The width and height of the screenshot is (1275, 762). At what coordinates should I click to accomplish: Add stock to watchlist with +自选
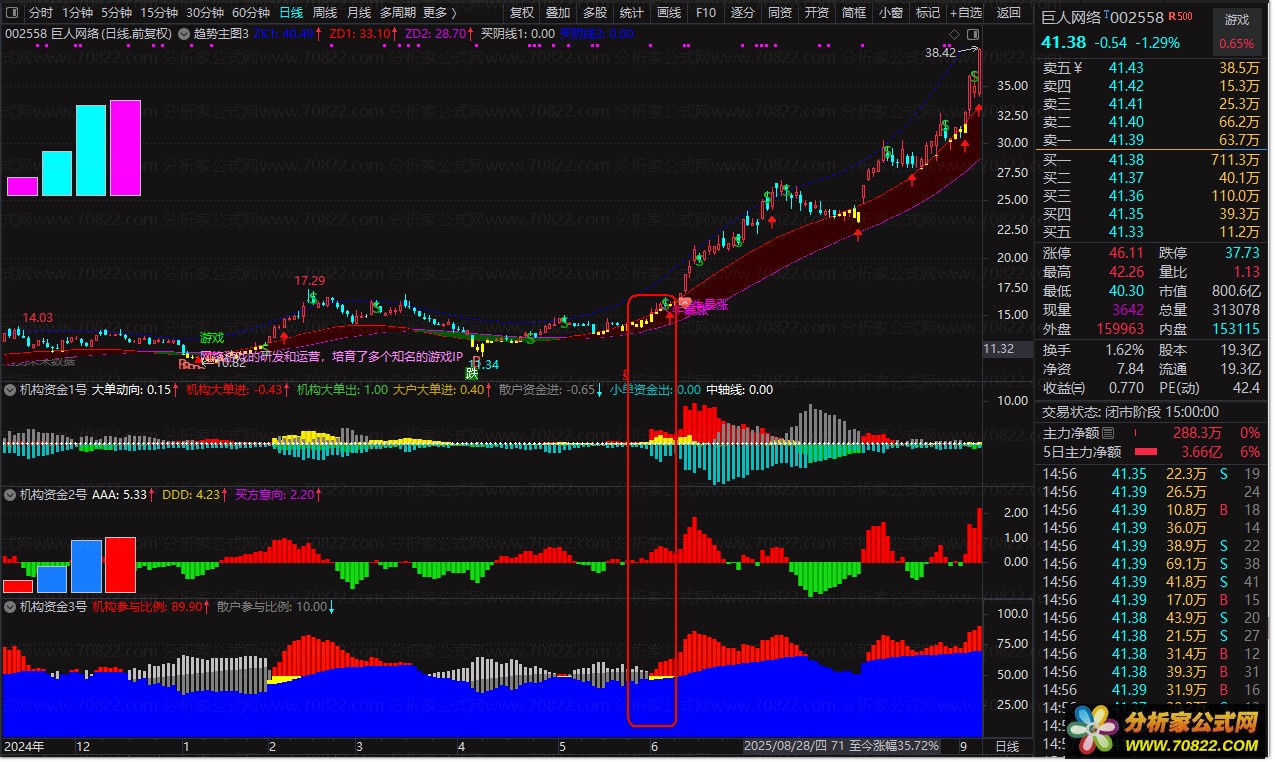tap(967, 13)
